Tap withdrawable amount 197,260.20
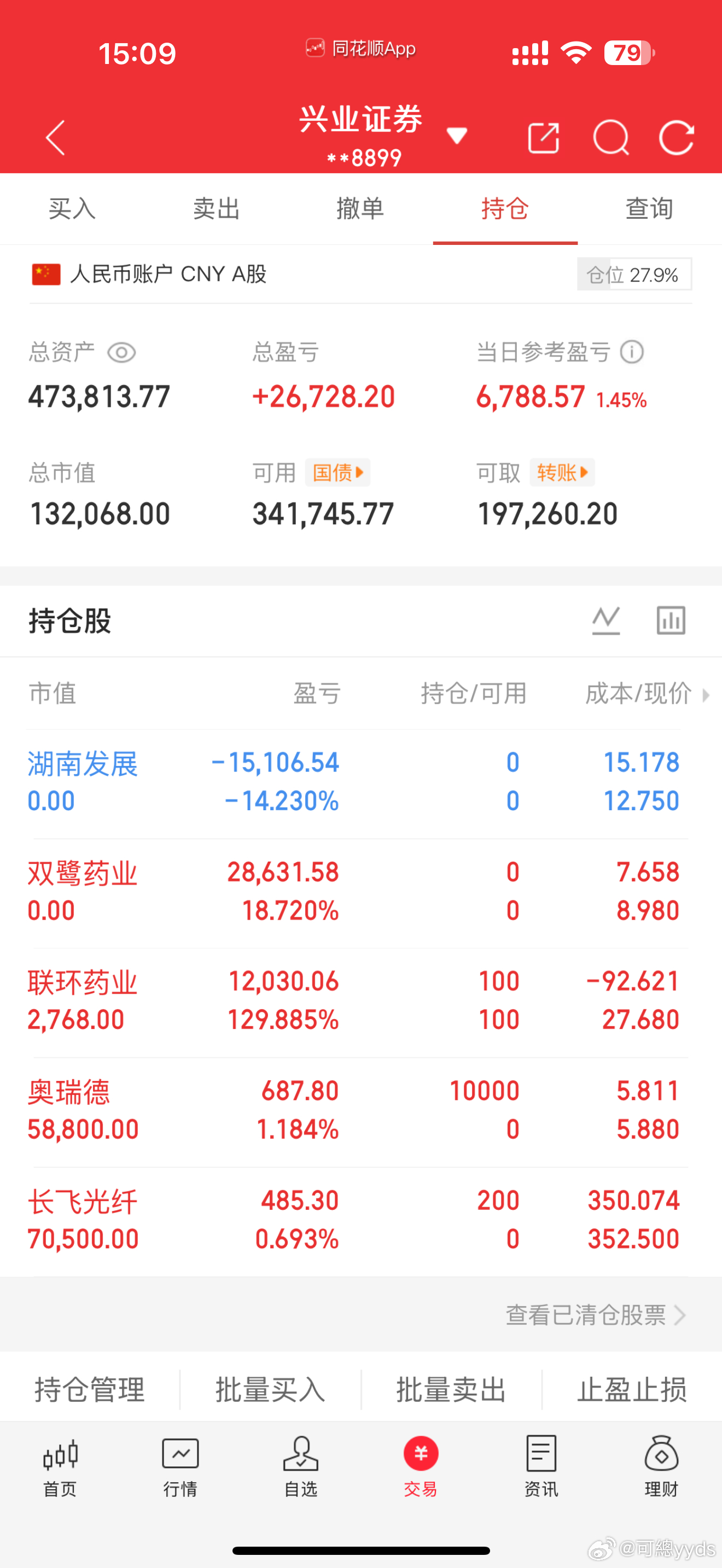The width and height of the screenshot is (722, 1568). 548,514
